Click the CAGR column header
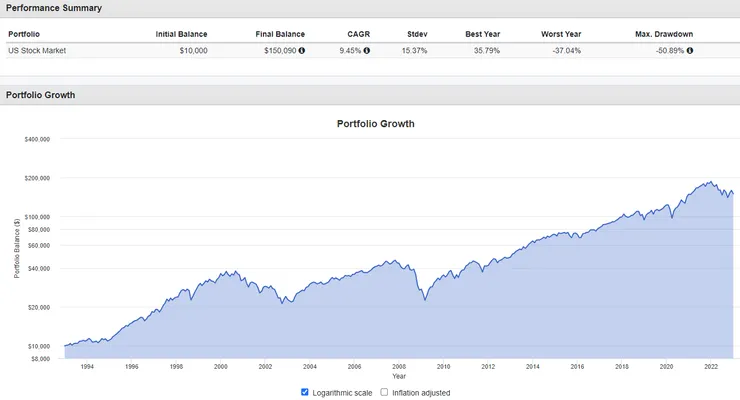The height and width of the screenshot is (400, 740). pos(358,35)
